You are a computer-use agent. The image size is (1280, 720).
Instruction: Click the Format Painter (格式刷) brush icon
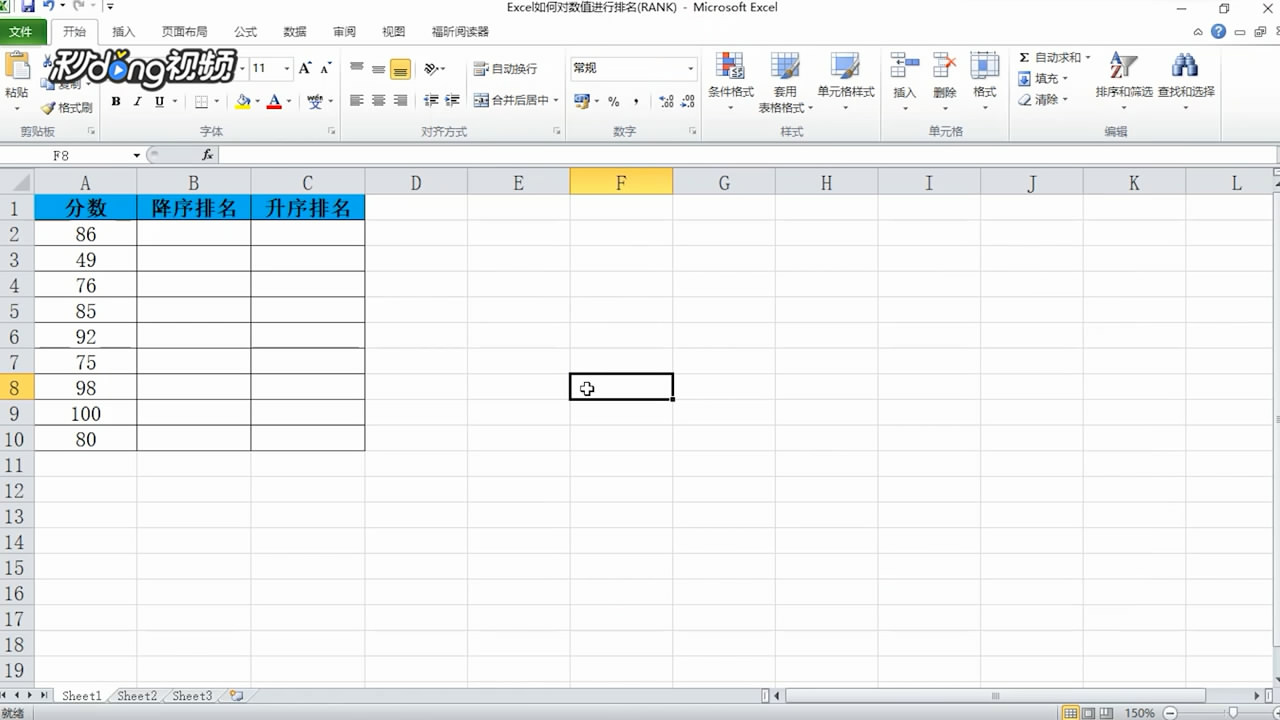pyautogui.click(x=48, y=108)
